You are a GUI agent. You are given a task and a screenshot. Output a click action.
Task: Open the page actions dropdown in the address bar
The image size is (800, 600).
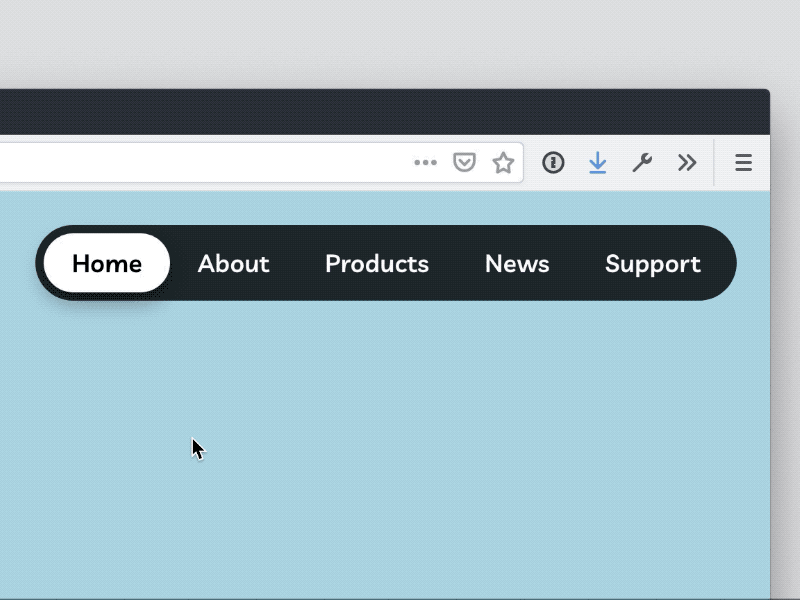click(x=425, y=162)
